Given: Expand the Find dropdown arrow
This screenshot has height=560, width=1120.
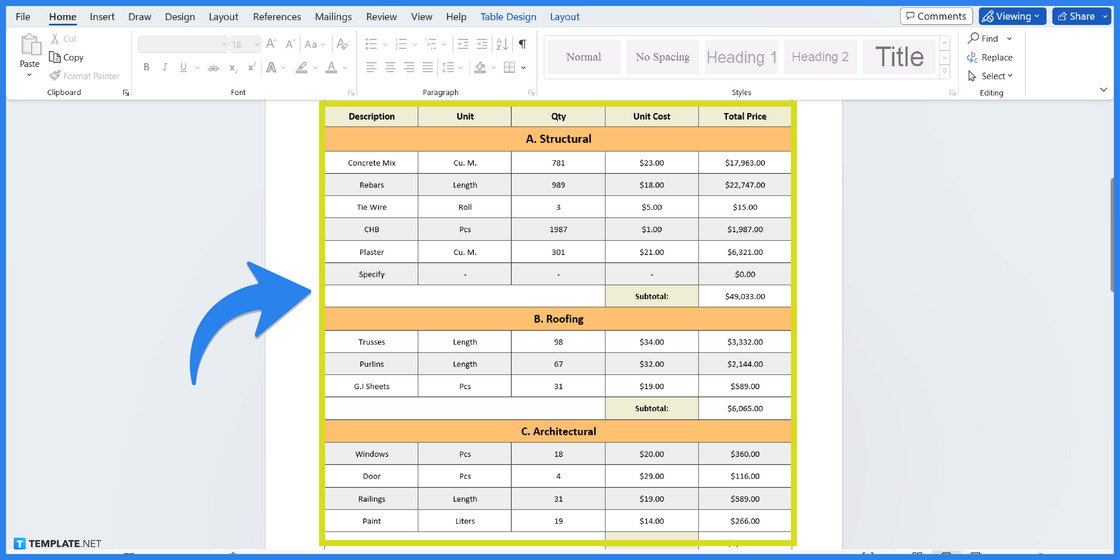Looking at the screenshot, I should click(1009, 39).
